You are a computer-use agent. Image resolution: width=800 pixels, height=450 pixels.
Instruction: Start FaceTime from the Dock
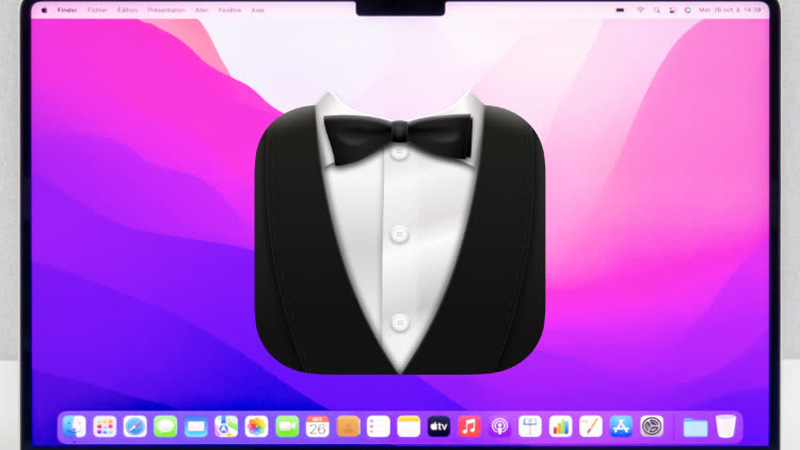tap(287, 427)
